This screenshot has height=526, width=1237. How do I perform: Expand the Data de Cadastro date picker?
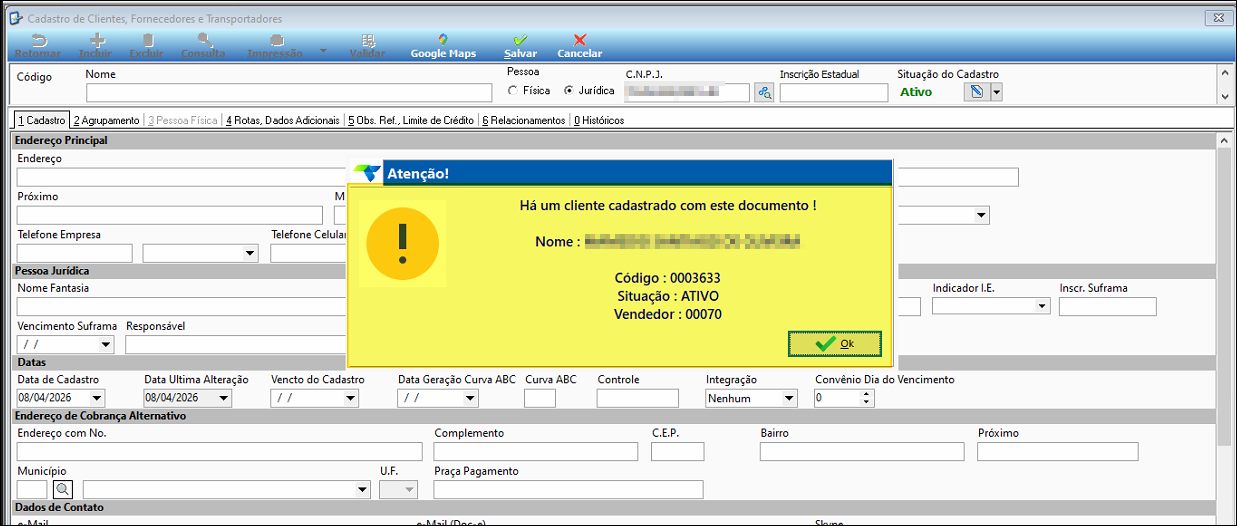(x=97, y=398)
